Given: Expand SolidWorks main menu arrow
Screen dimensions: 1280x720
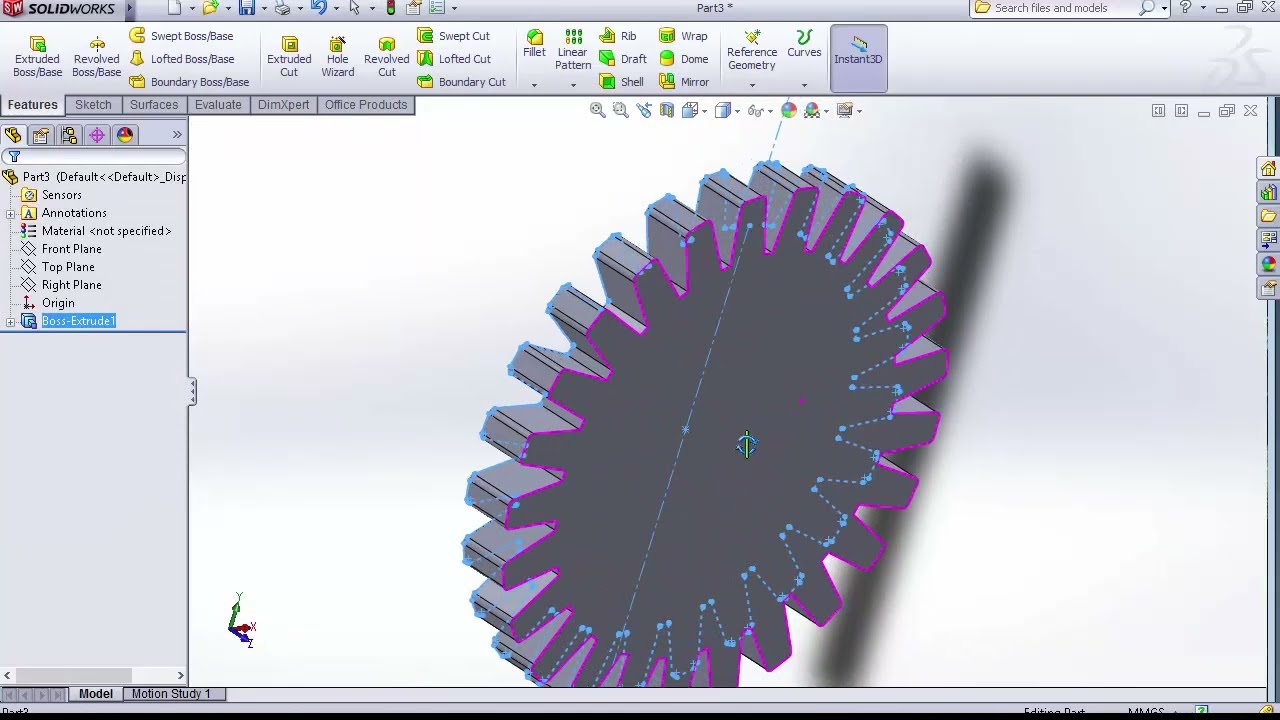Looking at the screenshot, I should (x=129, y=8).
